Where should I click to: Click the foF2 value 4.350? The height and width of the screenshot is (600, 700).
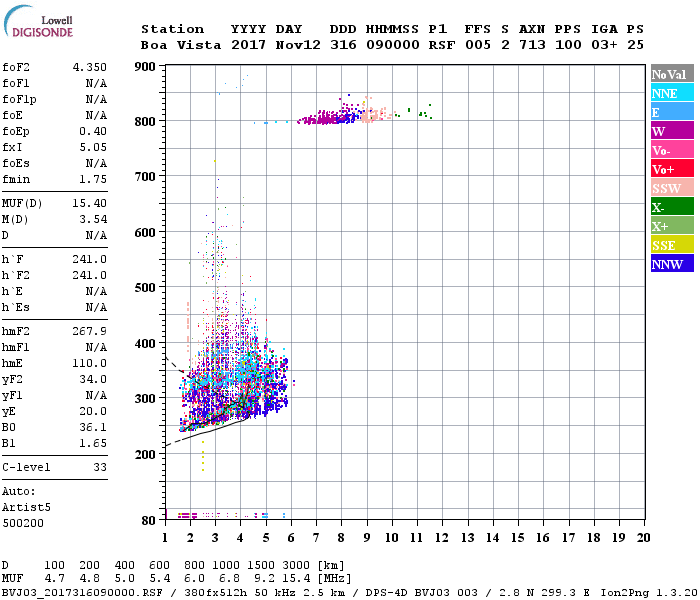[90, 67]
